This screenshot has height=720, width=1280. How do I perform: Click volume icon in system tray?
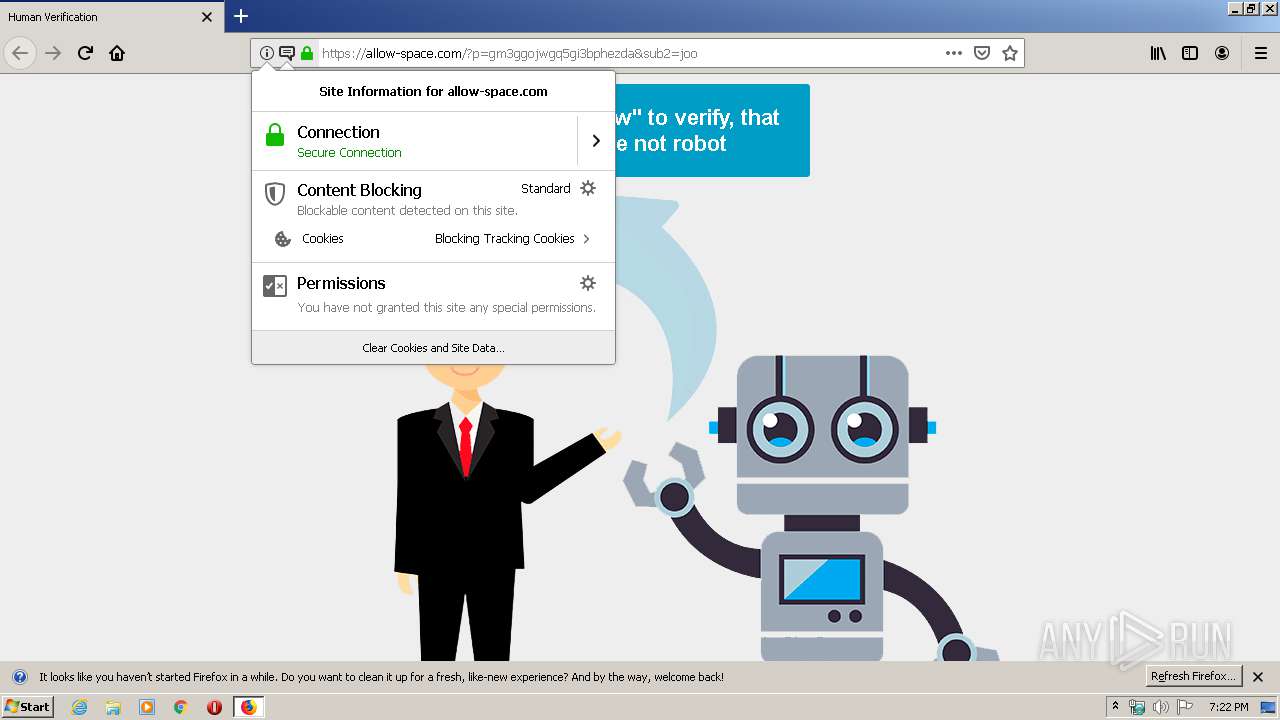point(1161,707)
